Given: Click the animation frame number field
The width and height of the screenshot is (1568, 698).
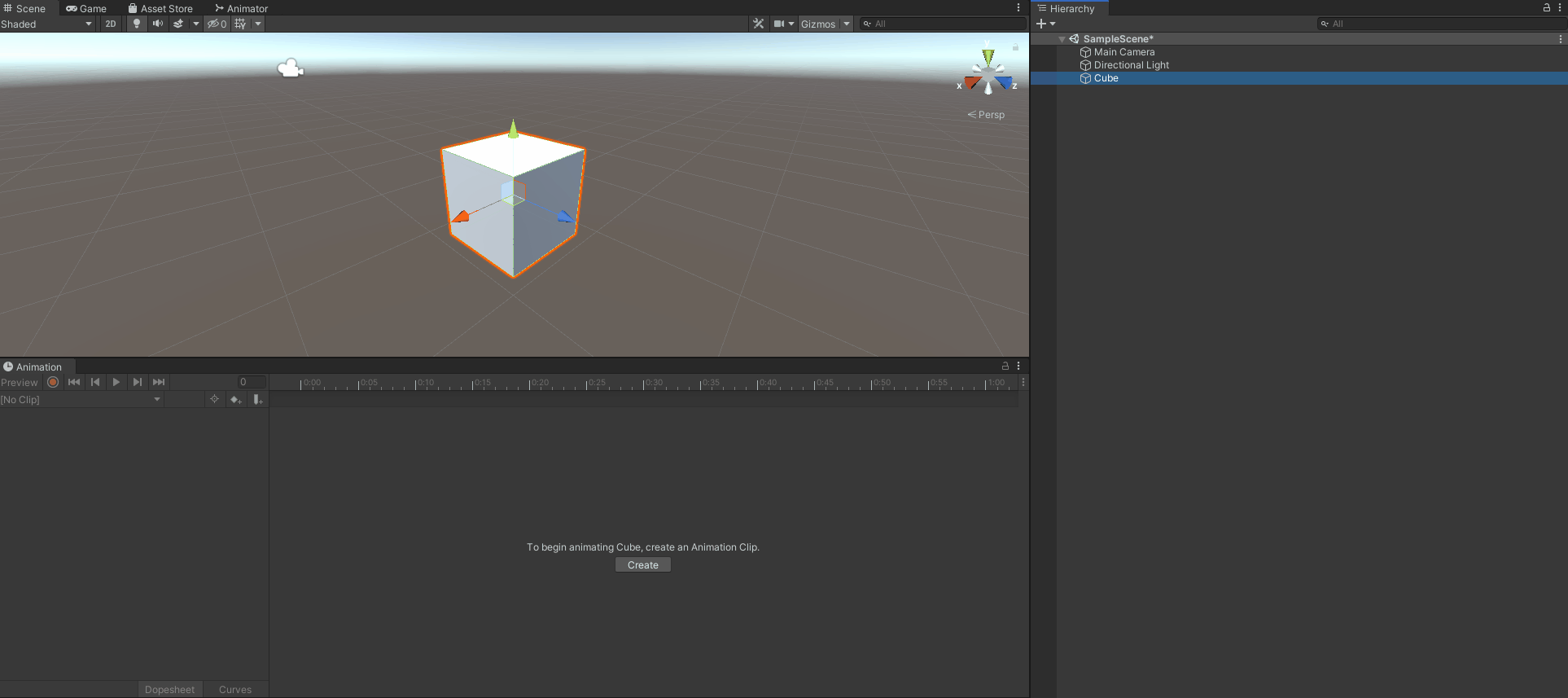Looking at the screenshot, I should click(251, 382).
